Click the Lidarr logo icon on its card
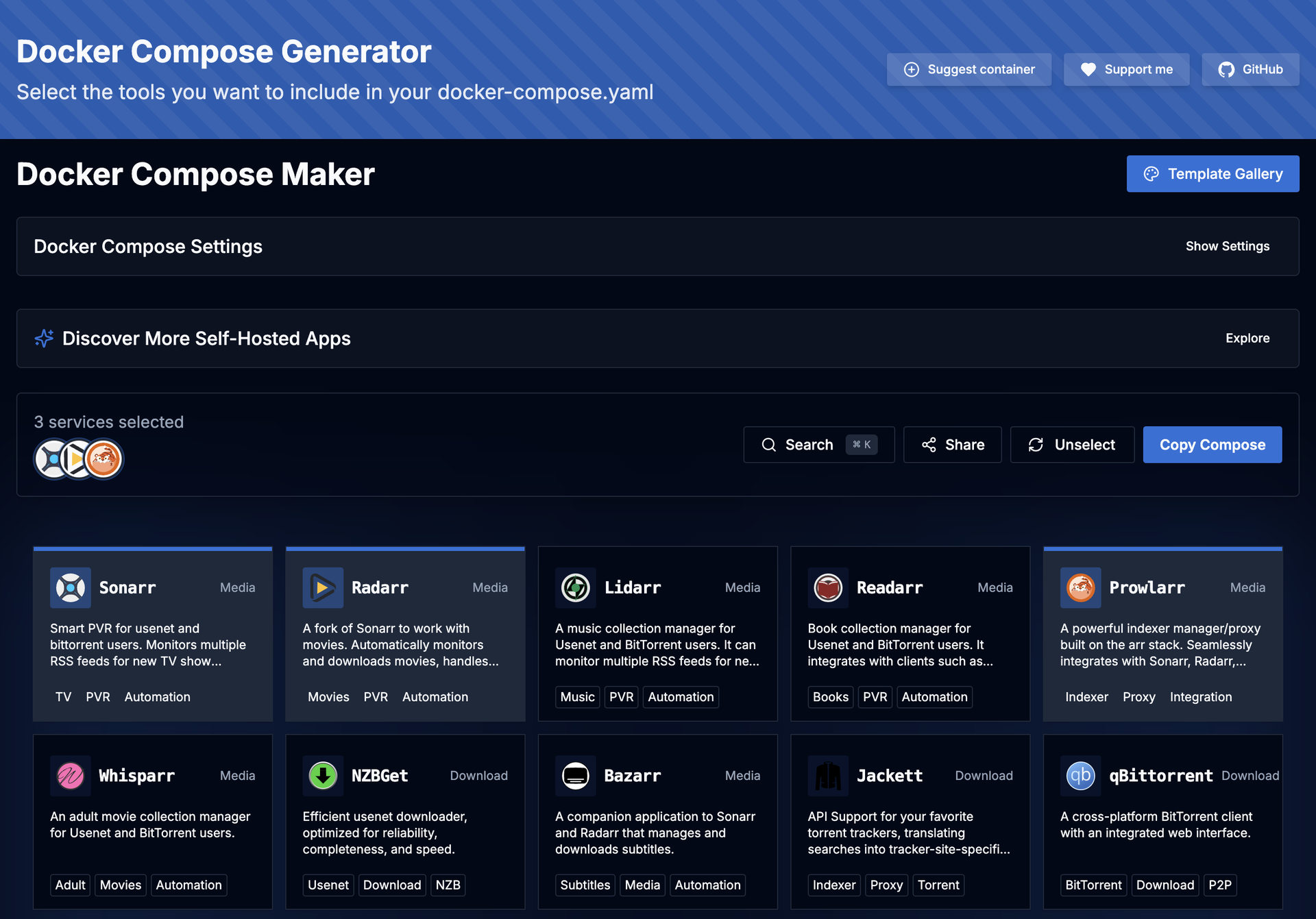The image size is (1316, 919). [575, 587]
